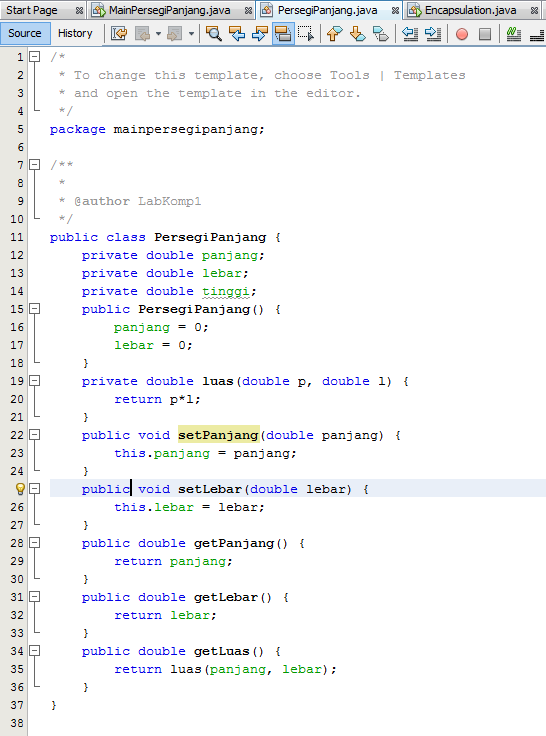Toggle Rectangular Selection mode
The width and height of the screenshot is (546, 736).
(x=306, y=33)
